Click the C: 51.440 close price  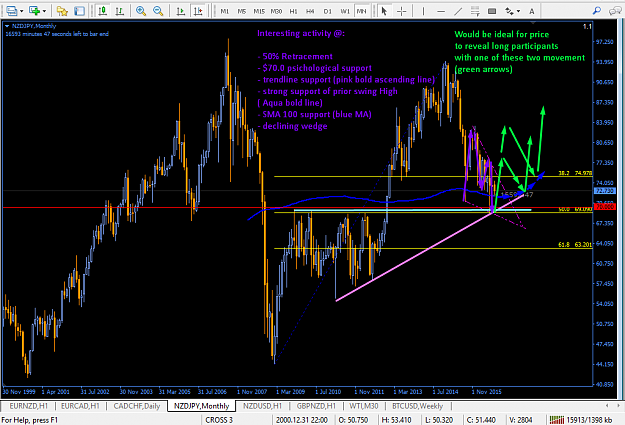[x=481, y=420]
